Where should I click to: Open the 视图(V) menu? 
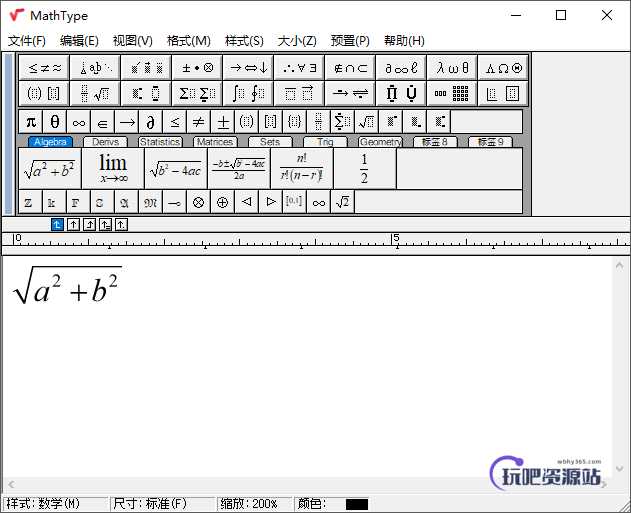point(132,41)
